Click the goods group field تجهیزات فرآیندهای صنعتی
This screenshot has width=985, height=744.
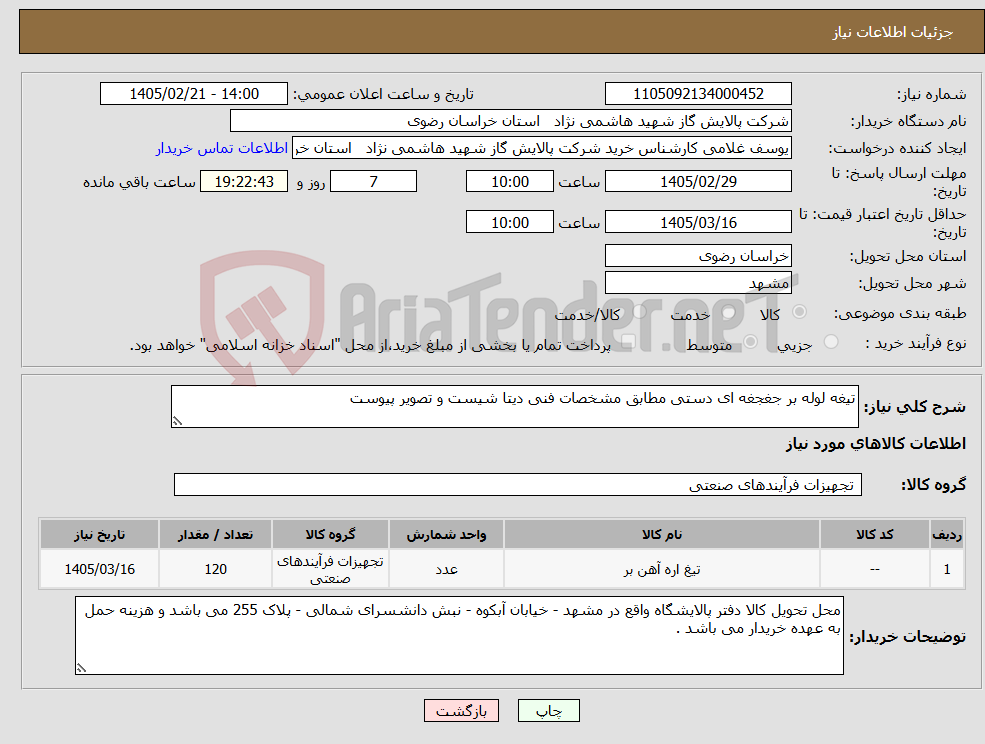518,484
